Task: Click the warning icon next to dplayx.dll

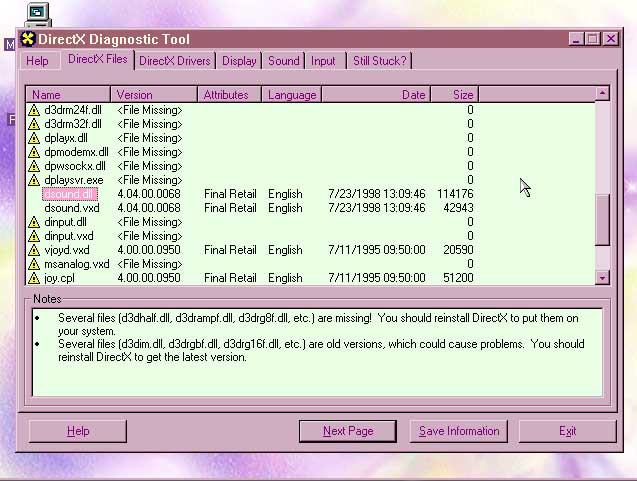Action: pos(34,138)
